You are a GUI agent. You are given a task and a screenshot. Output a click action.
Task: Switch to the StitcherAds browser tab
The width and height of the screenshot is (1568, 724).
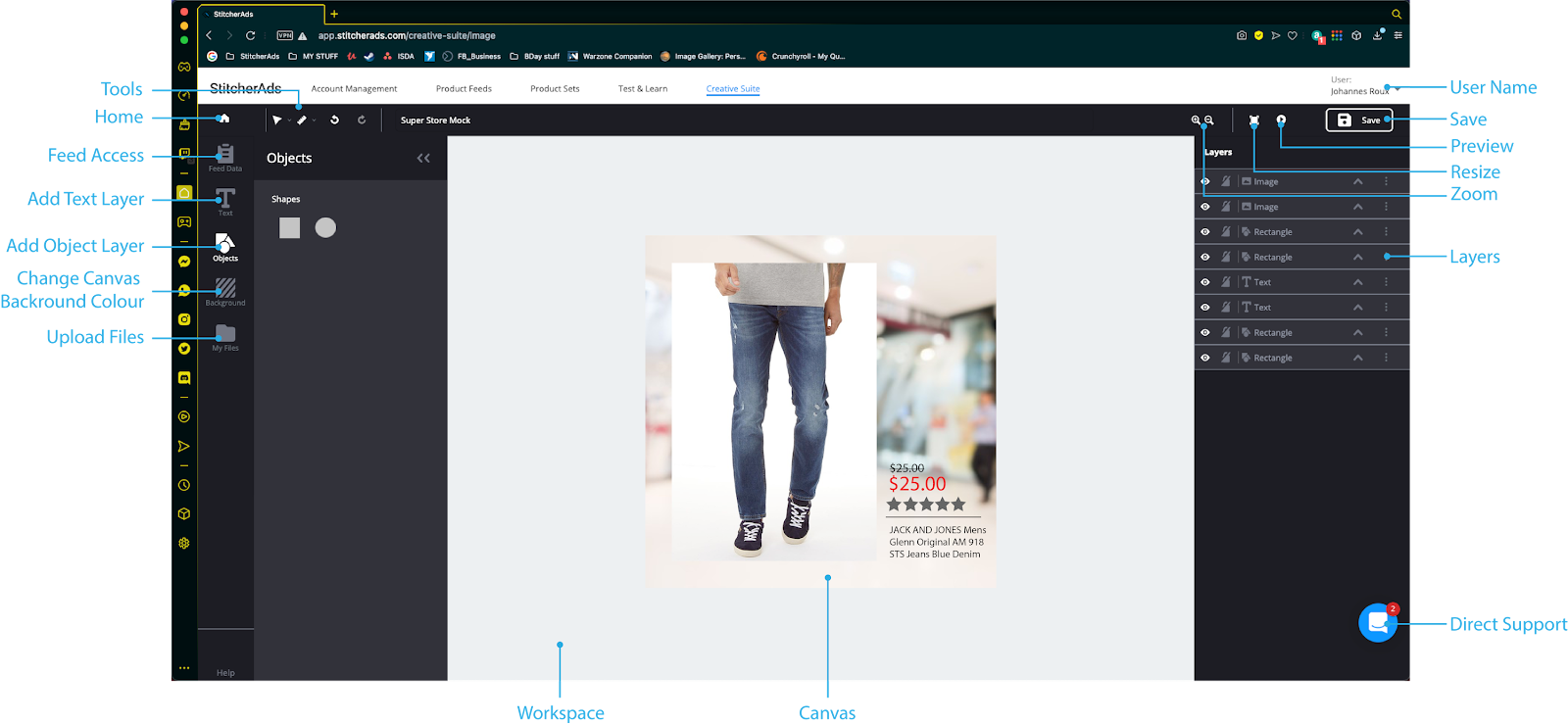[261, 14]
